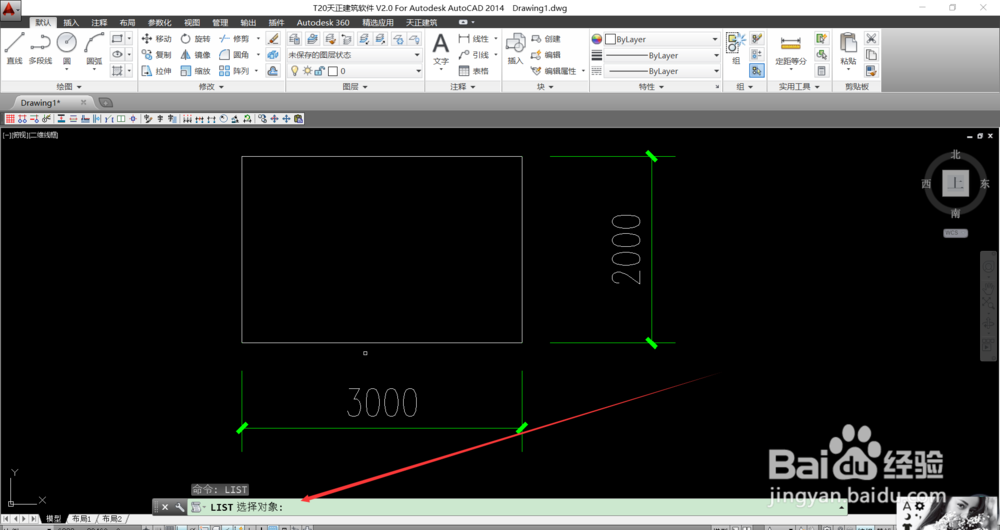The image size is (1000, 530).
Task: Click the 圆角 (Fillet) tool
Action: pos(234,55)
